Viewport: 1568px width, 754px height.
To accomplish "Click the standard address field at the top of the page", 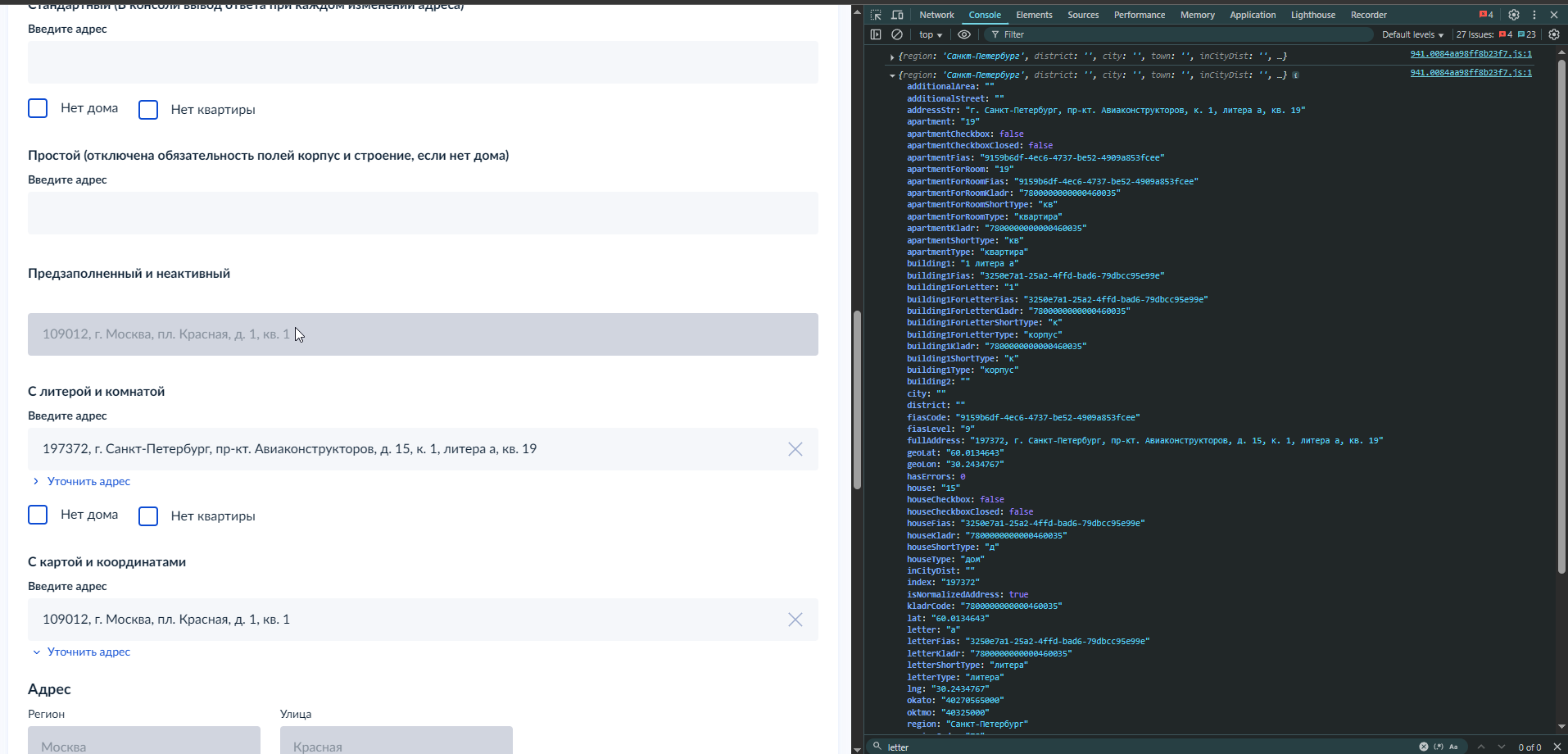I will click(x=423, y=62).
